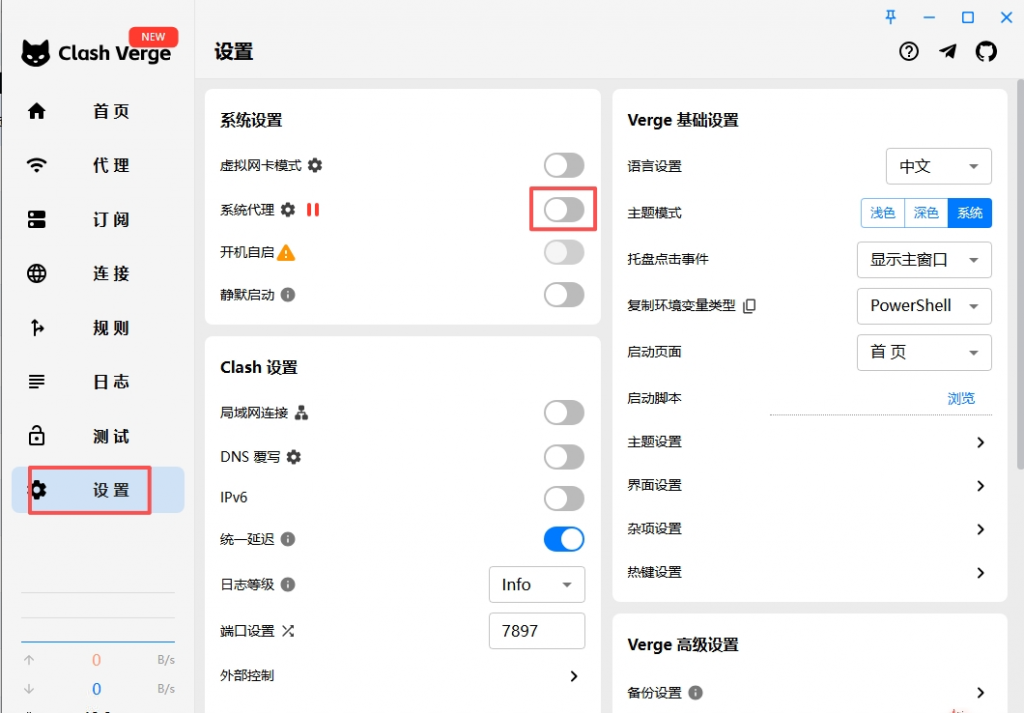
Task: Expand the 主题设置 chevron row
Action: (x=980, y=442)
